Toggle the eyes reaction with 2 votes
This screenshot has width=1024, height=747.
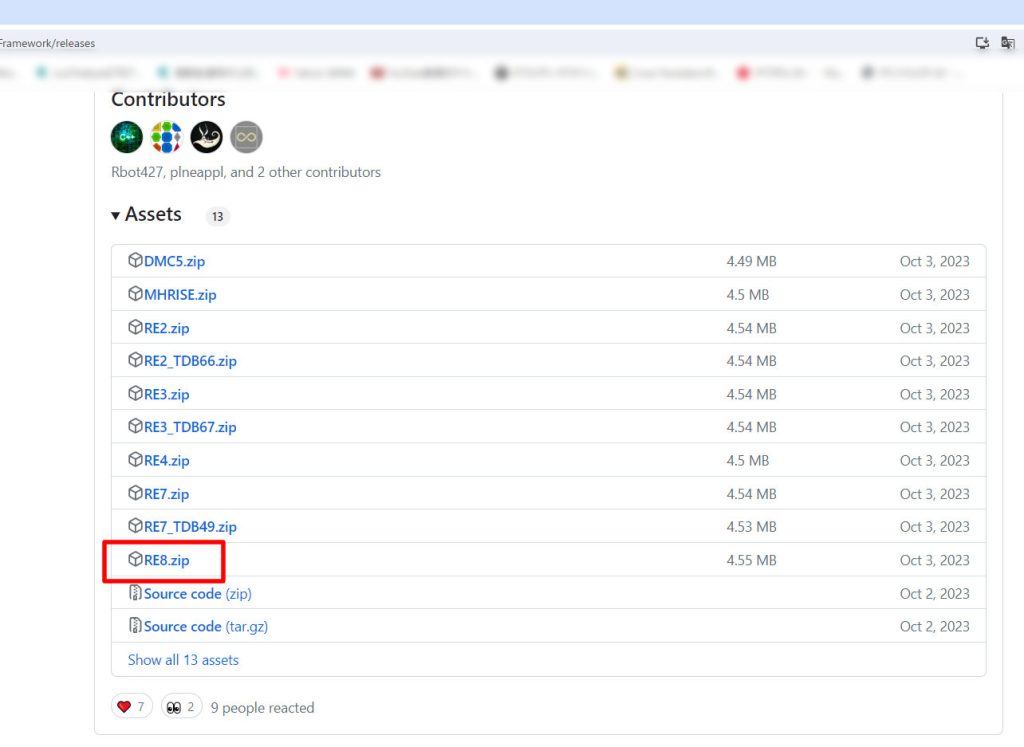182,707
